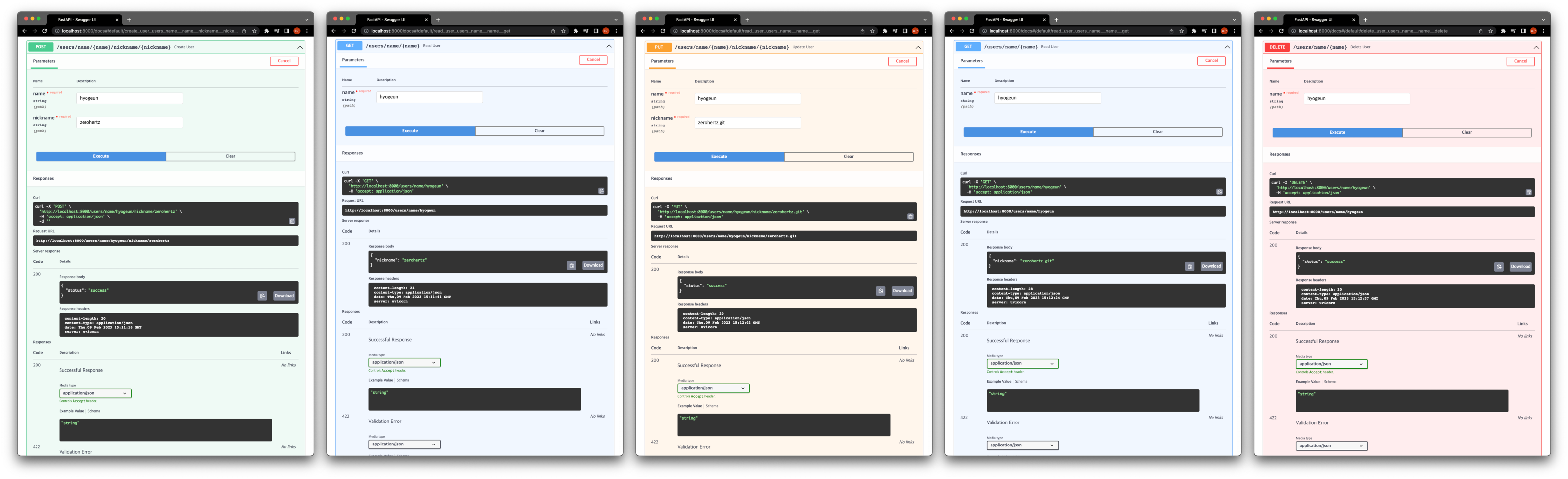Click the PUT method badge

[x=659, y=47]
